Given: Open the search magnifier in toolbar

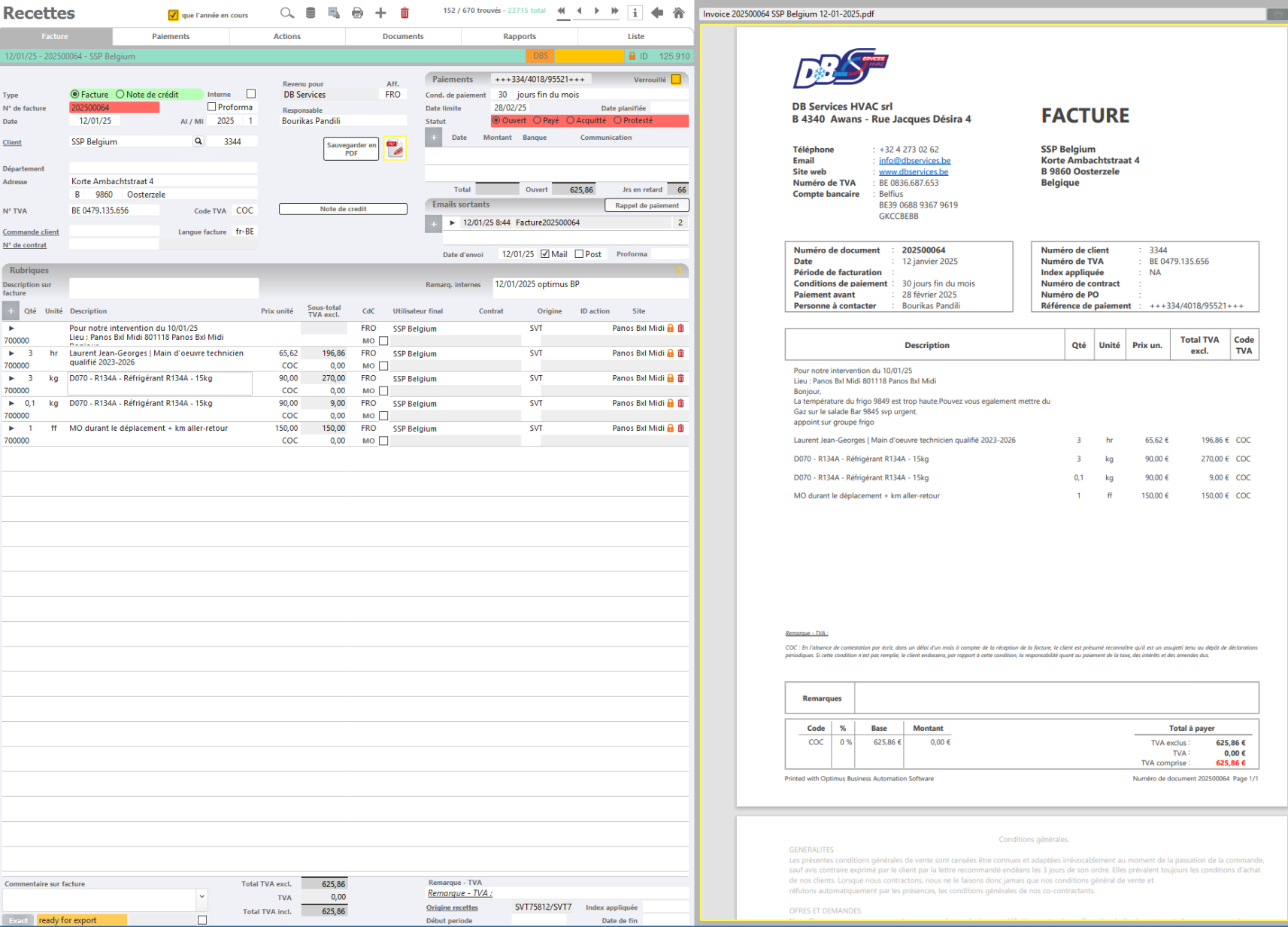Looking at the screenshot, I should [x=286, y=13].
